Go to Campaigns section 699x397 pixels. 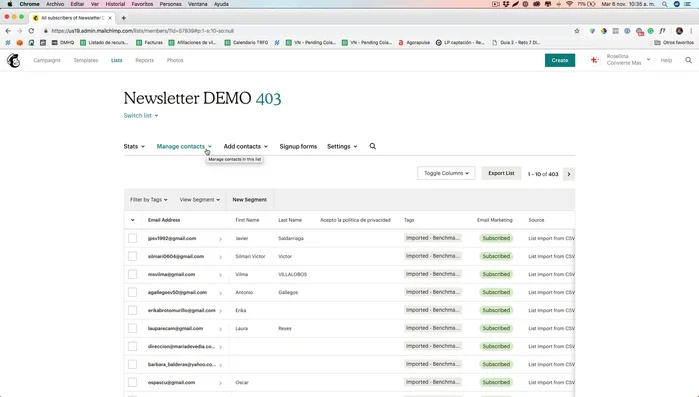pyautogui.click(x=47, y=60)
